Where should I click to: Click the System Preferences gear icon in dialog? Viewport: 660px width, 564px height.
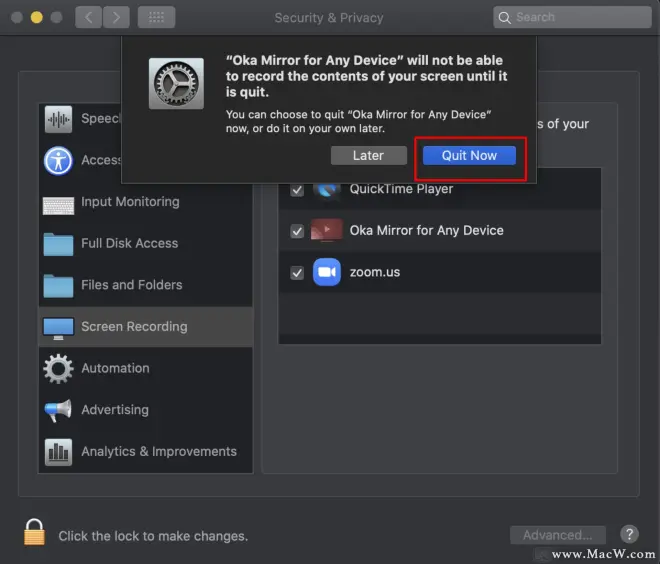pyautogui.click(x=176, y=83)
